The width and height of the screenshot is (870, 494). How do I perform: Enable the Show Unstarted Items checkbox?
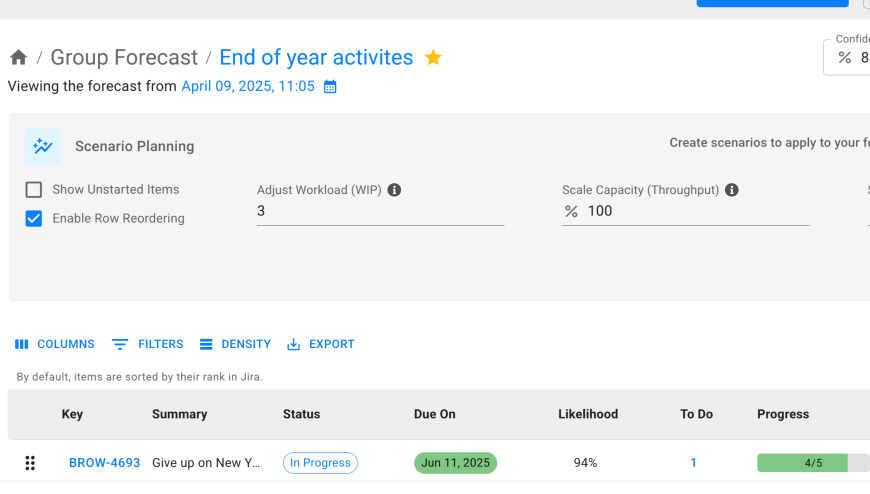(34, 190)
